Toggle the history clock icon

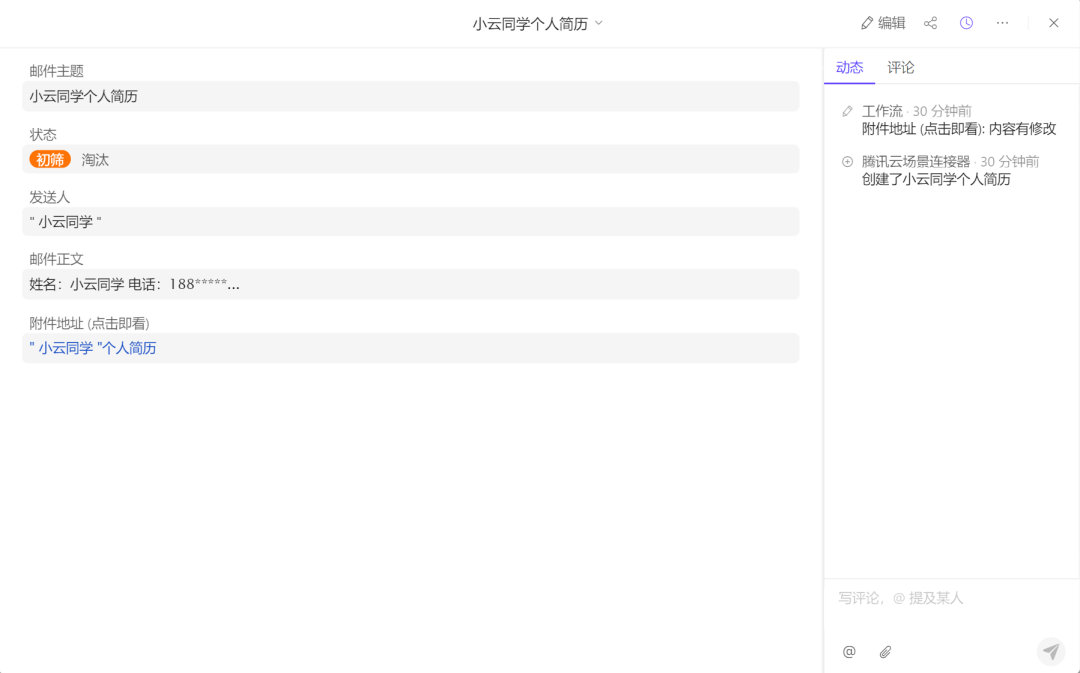(x=966, y=23)
